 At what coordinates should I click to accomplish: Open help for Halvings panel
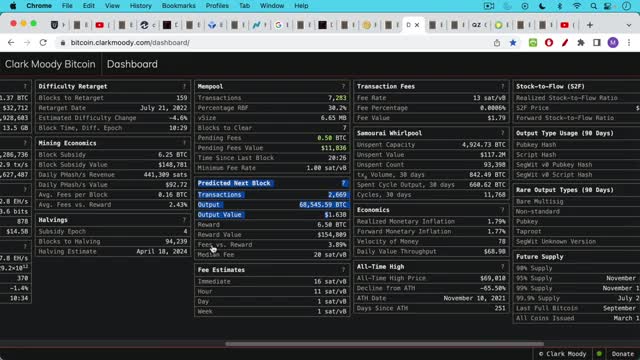pos(184,220)
